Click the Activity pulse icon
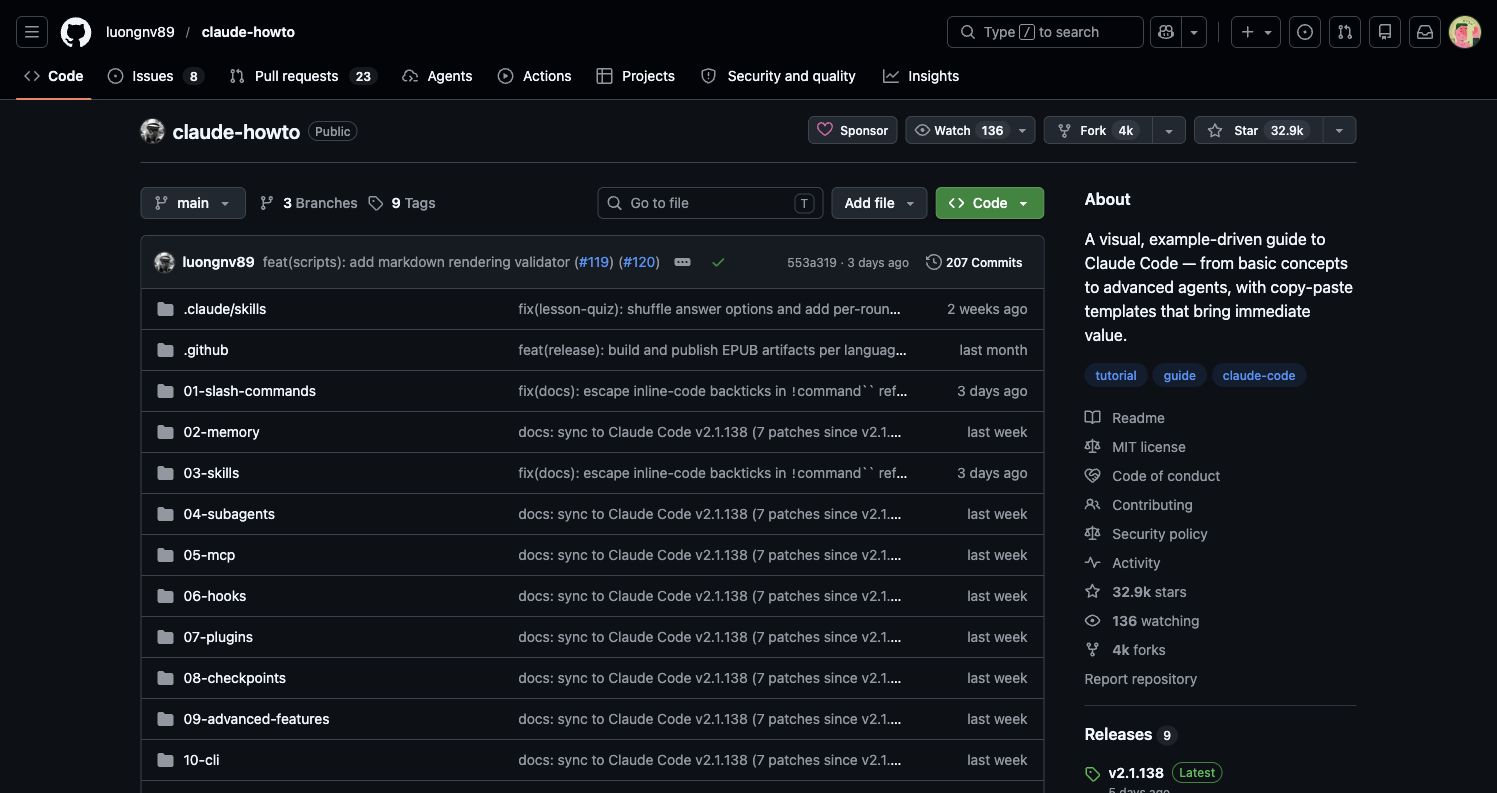Viewport: 1497px width, 793px height. click(x=1093, y=563)
